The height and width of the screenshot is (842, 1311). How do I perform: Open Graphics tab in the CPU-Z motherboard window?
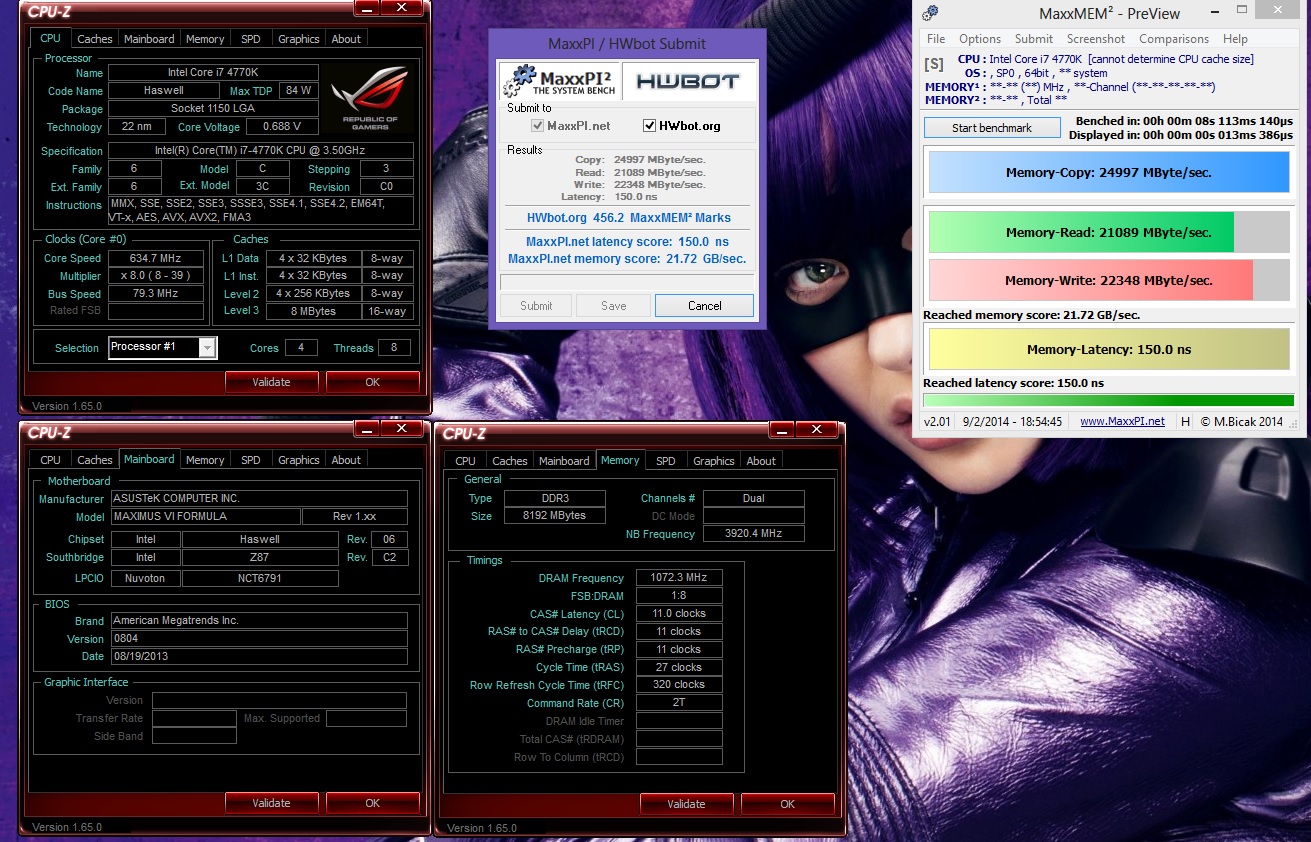(299, 460)
